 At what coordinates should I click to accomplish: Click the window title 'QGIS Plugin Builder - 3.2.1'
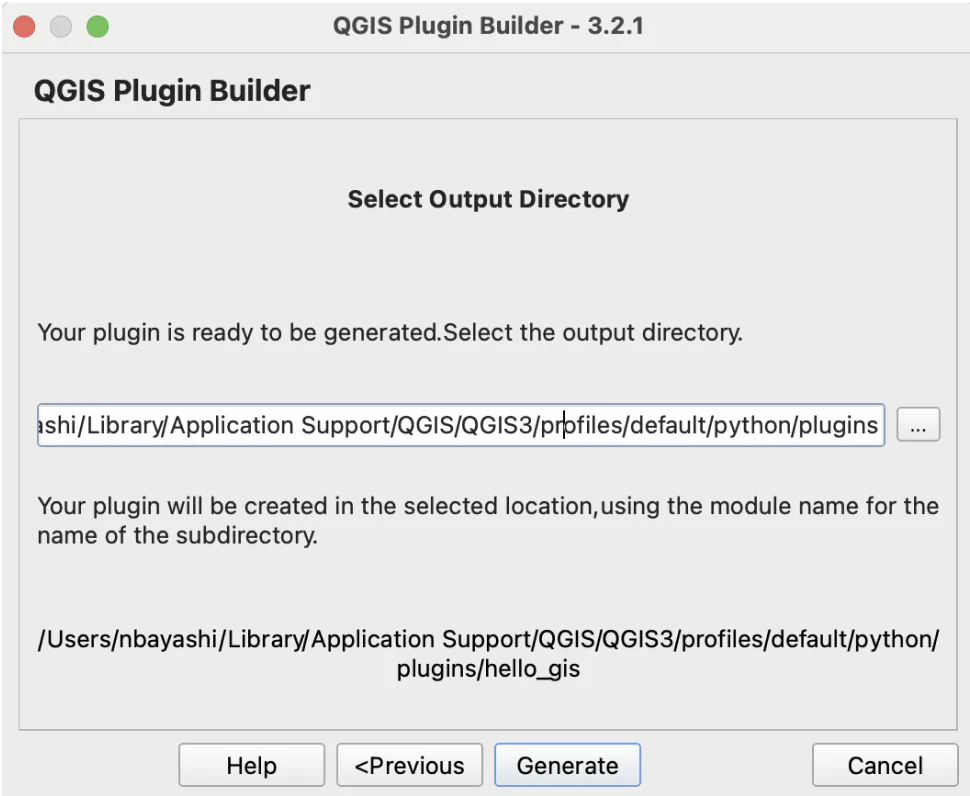488,26
